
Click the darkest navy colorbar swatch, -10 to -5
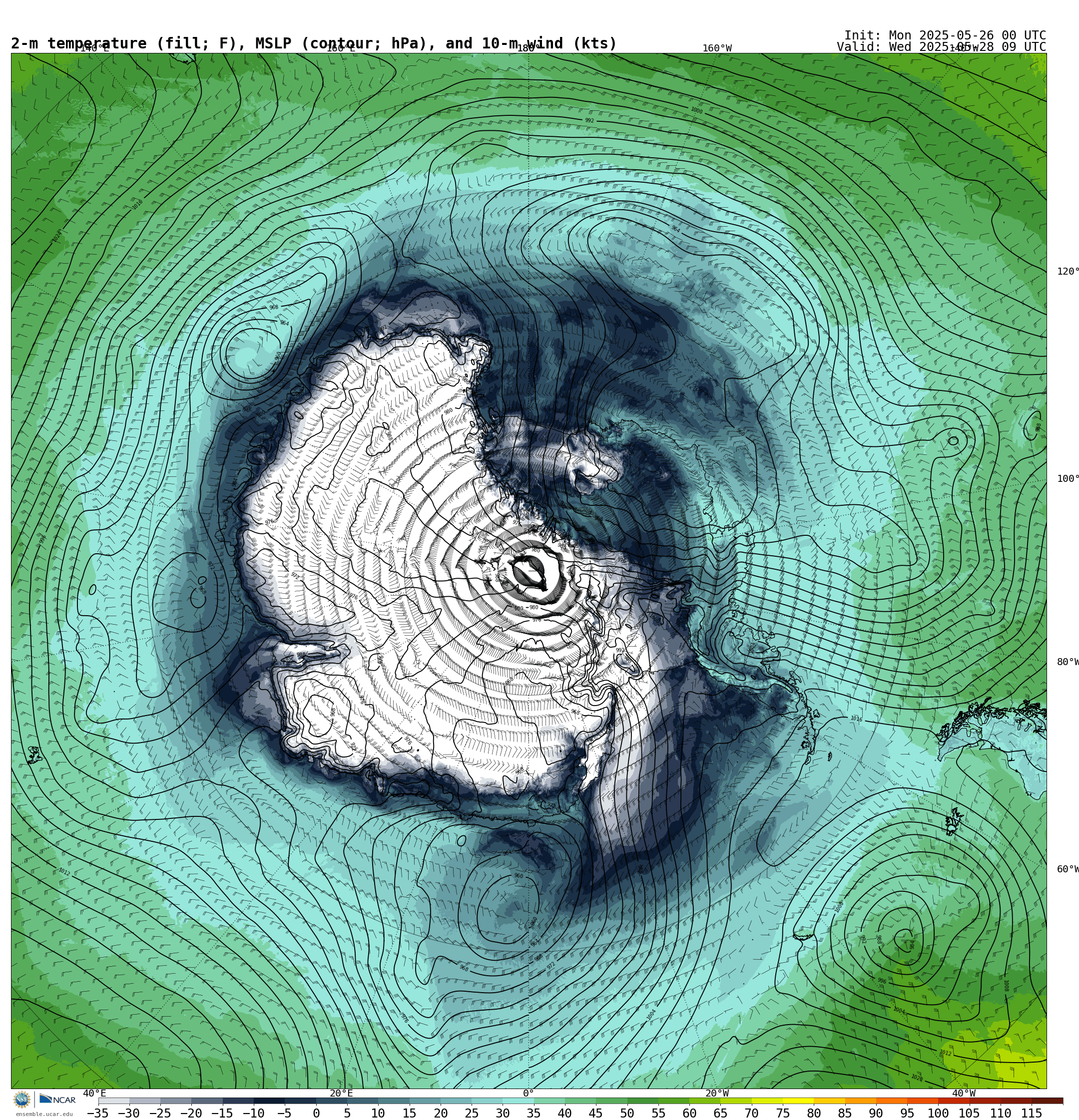pyautogui.click(x=269, y=1101)
